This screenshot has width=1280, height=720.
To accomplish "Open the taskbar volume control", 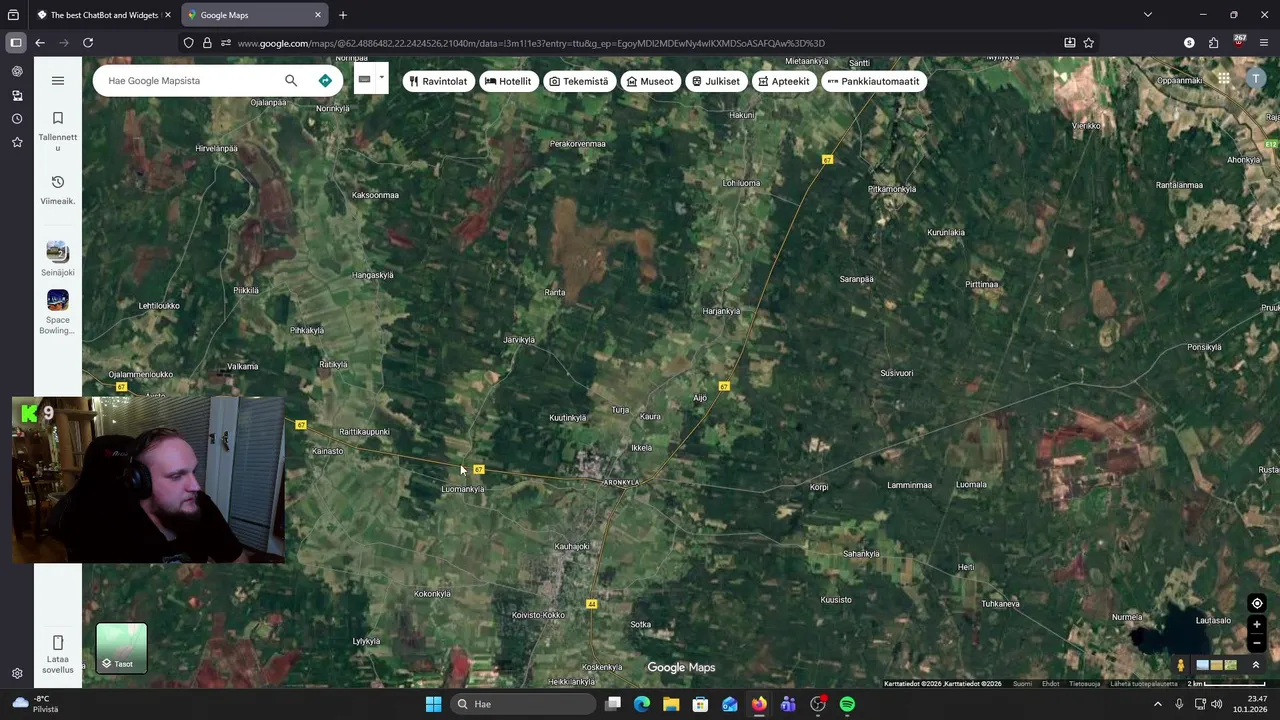I will click(x=1217, y=704).
